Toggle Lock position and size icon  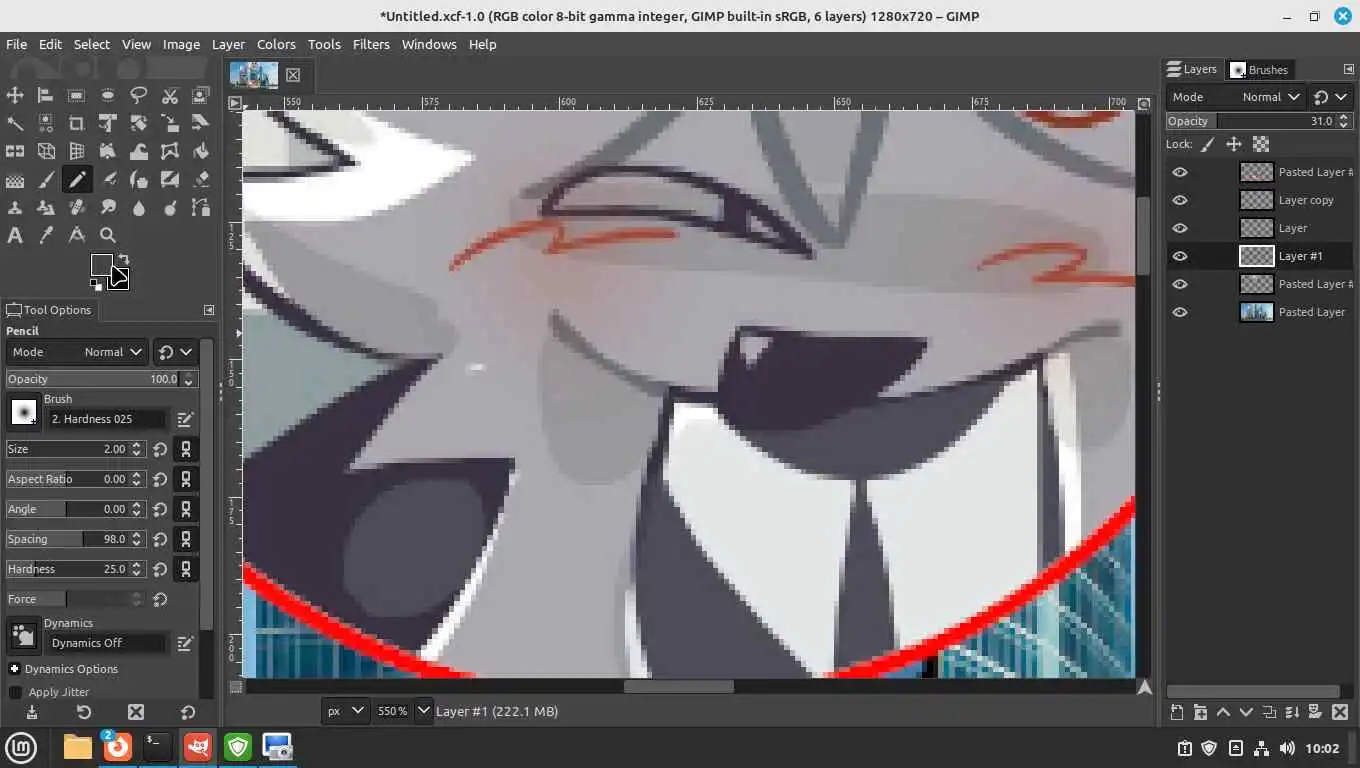(1234, 144)
